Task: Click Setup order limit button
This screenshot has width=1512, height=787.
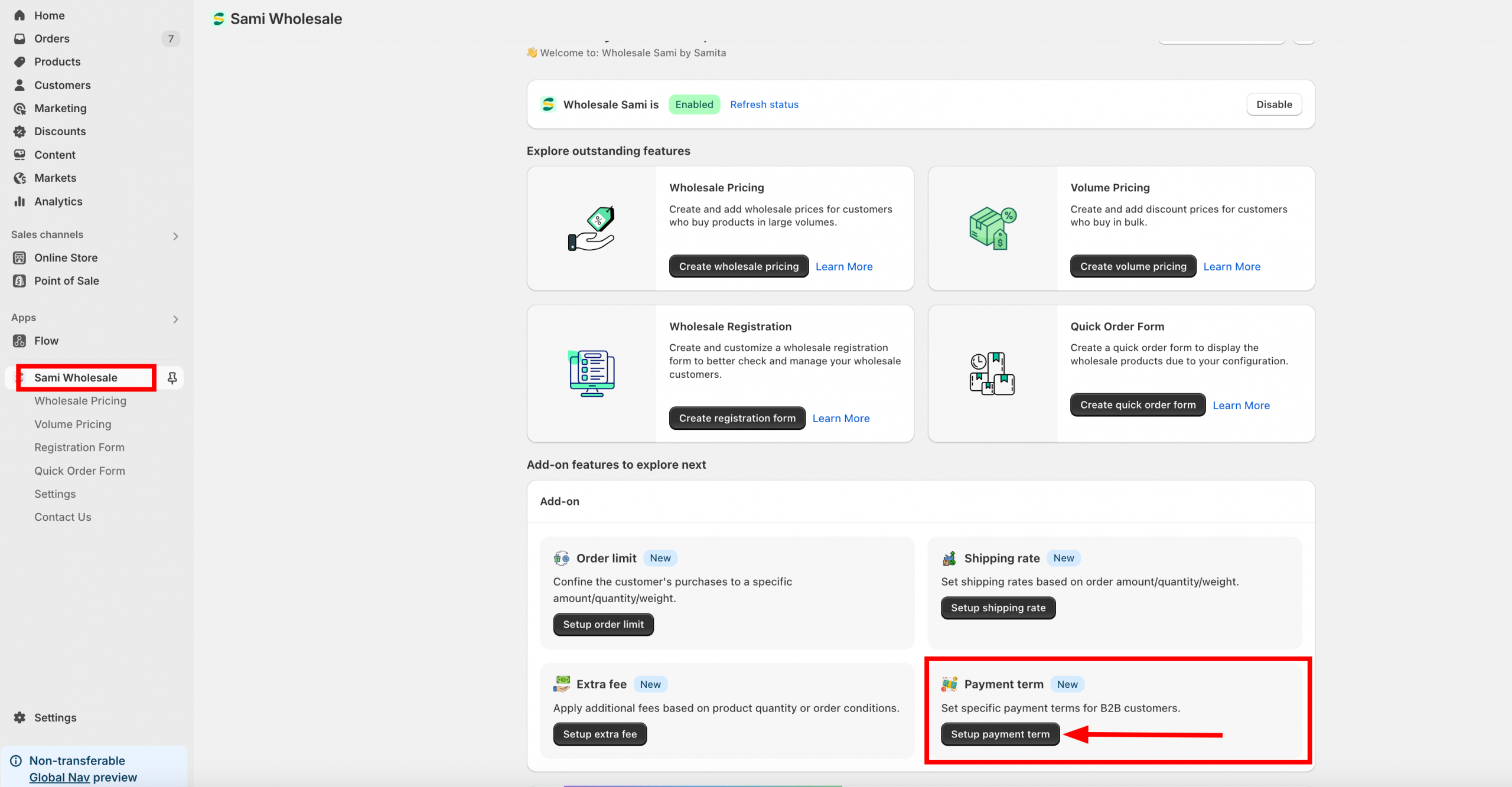Action: click(604, 624)
